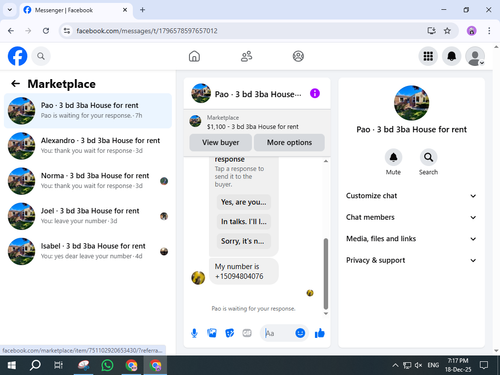Open the account profile avatar menu
Screen dimensions: 500x375
coord(475,56)
